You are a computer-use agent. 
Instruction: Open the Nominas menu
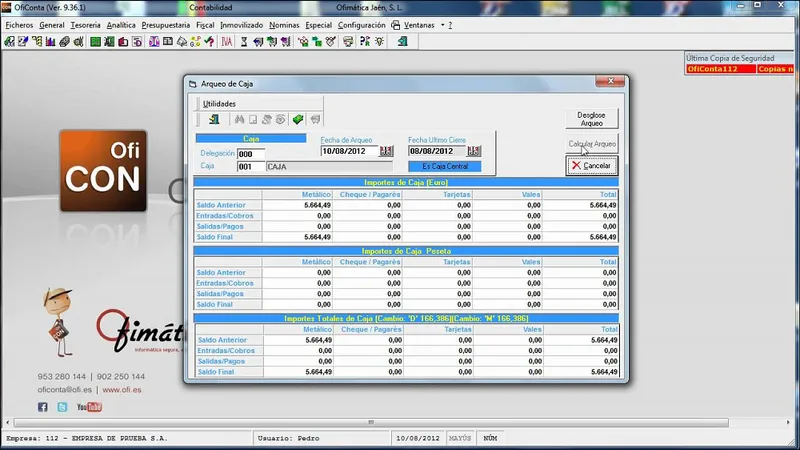(x=284, y=25)
